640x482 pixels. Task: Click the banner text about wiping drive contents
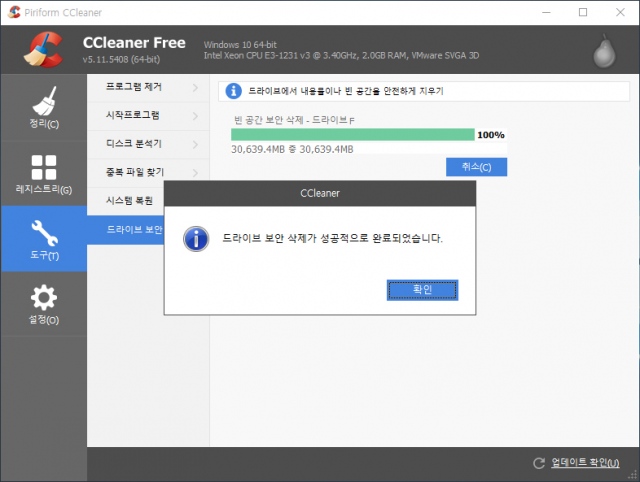tap(346, 91)
